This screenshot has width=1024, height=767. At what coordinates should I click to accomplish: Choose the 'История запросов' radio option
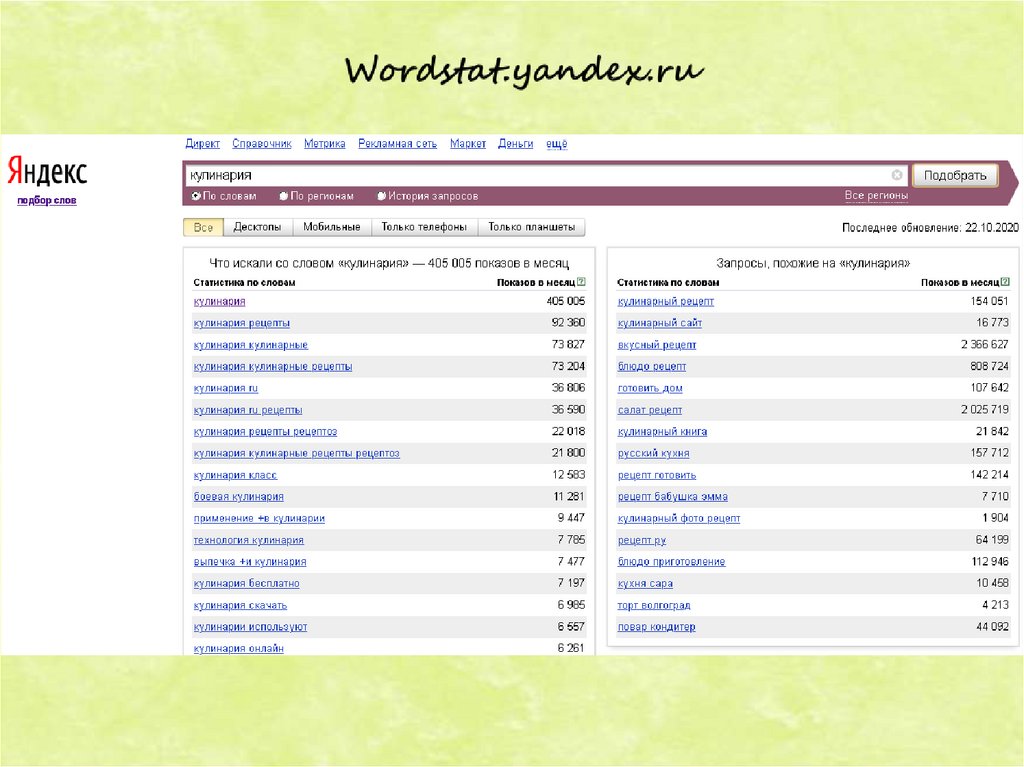pyautogui.click(x=382, y=197)
